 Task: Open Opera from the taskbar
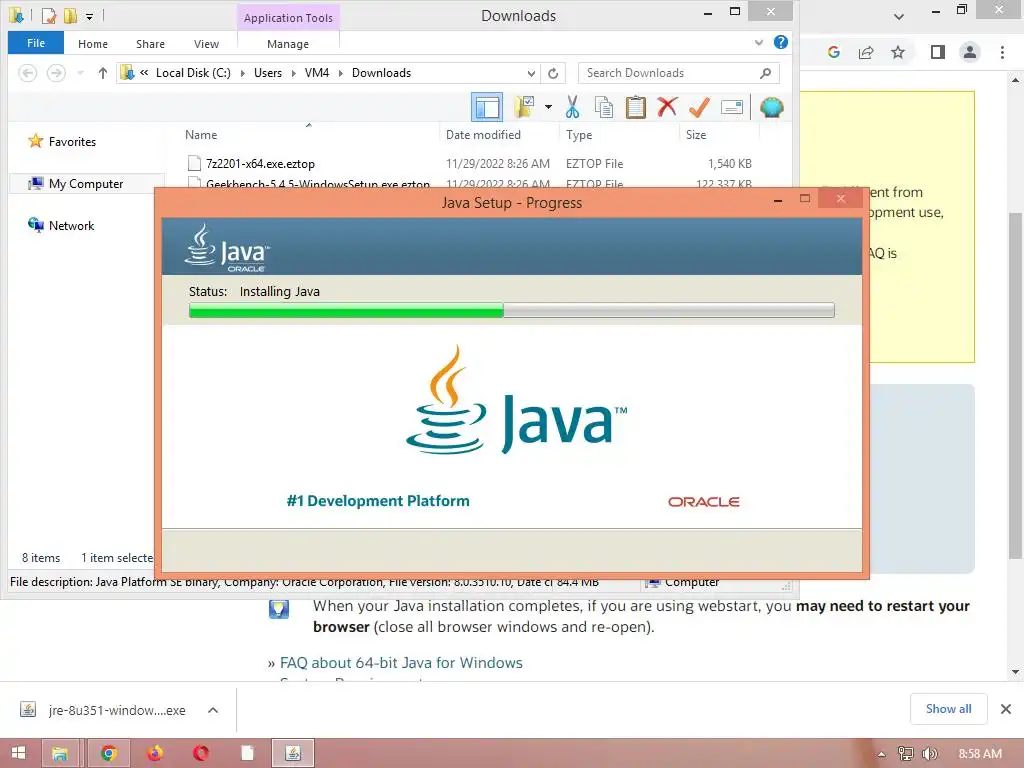coord(201,753)
